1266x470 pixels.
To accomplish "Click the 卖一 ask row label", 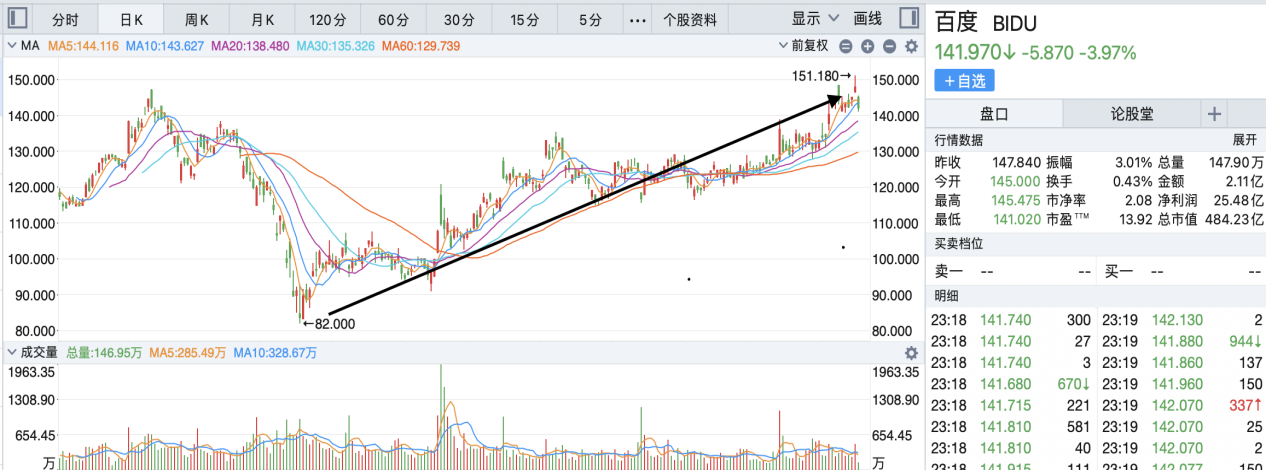I will 947,271.
